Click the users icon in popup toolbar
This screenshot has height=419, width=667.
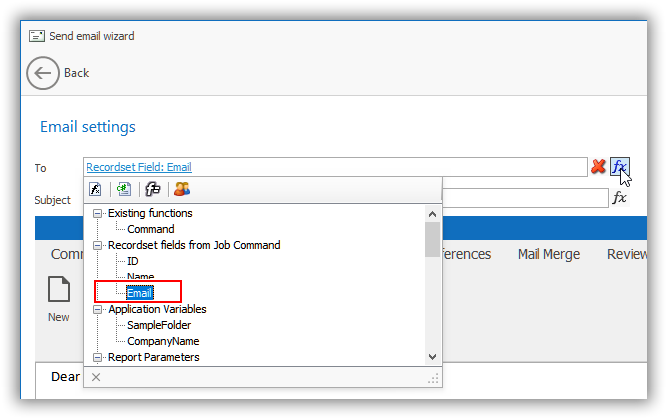tap(181, 189)
